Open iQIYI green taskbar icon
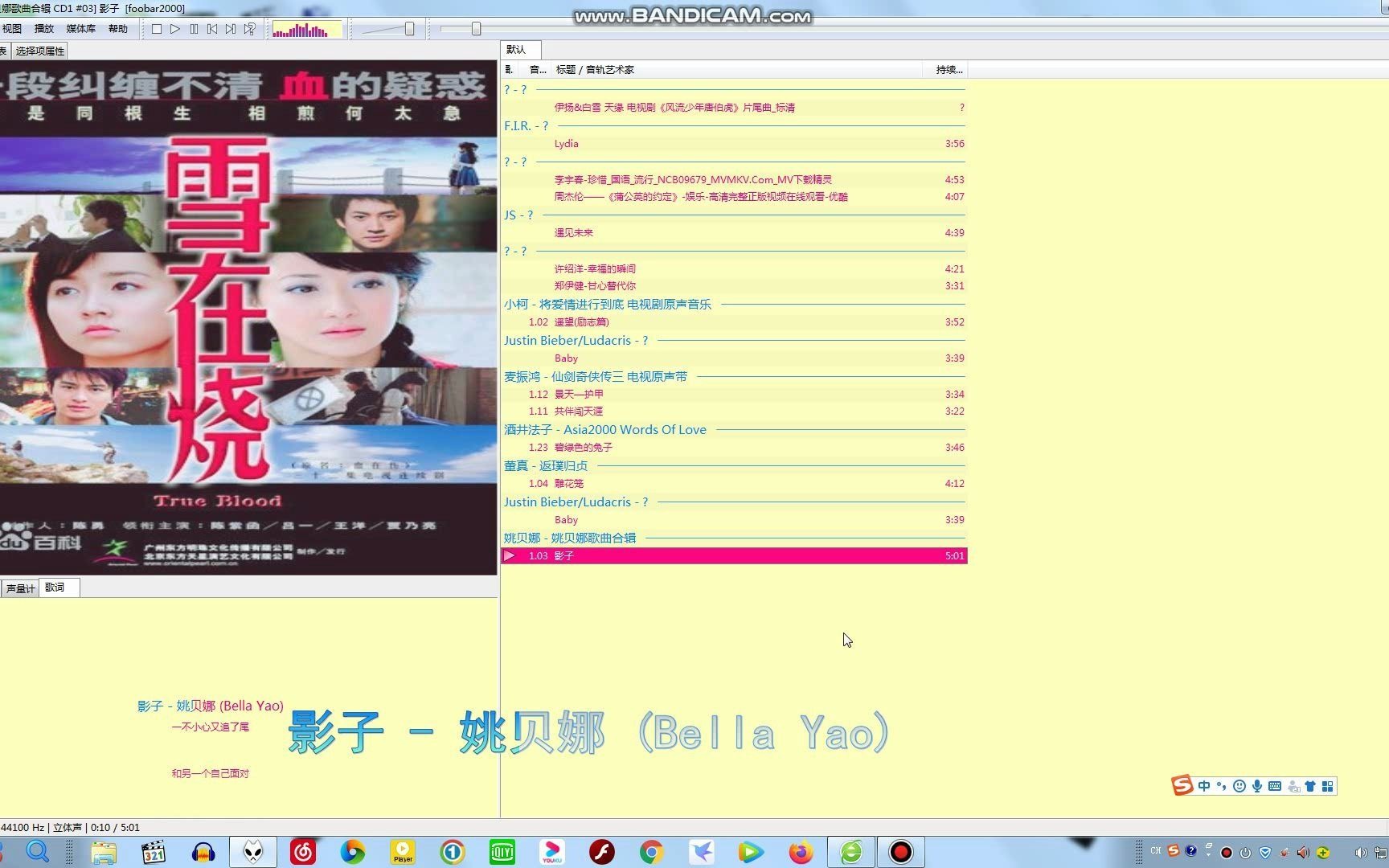 (502, 852)
